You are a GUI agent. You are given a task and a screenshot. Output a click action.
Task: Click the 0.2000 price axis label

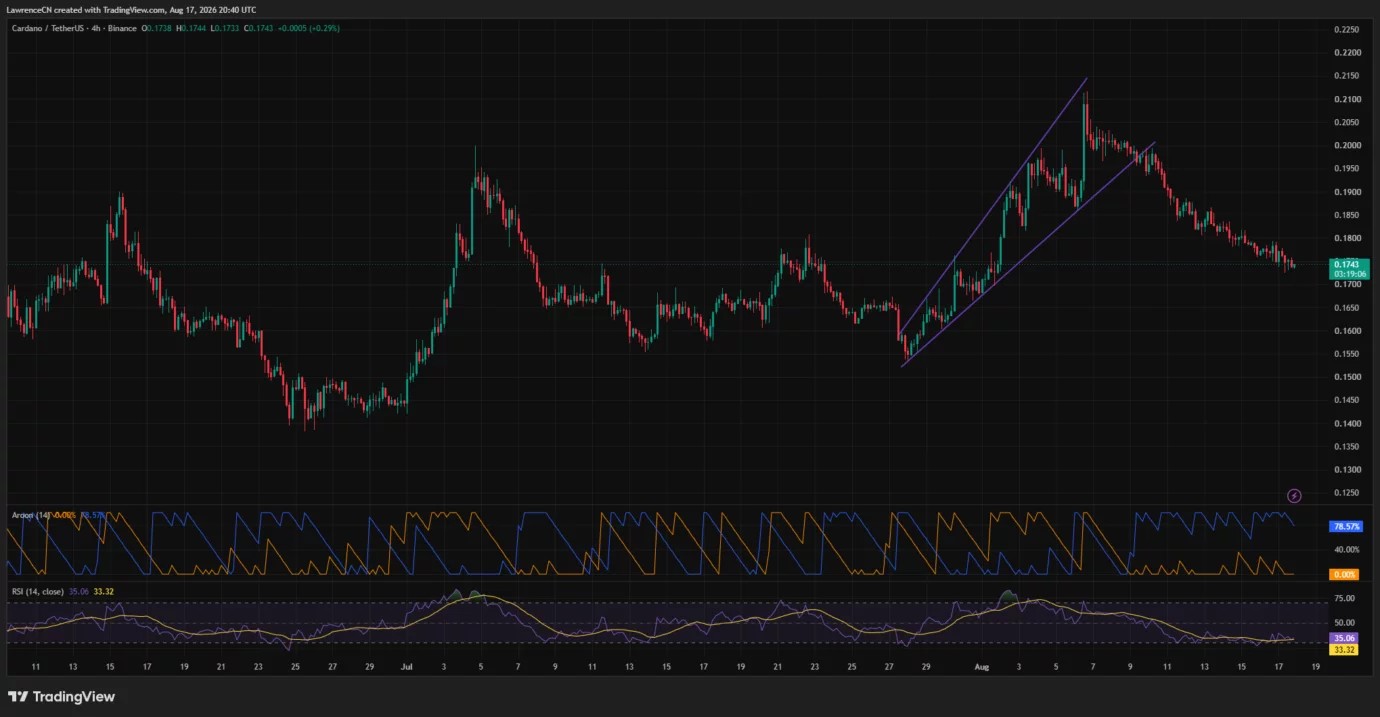point(1346,145)
